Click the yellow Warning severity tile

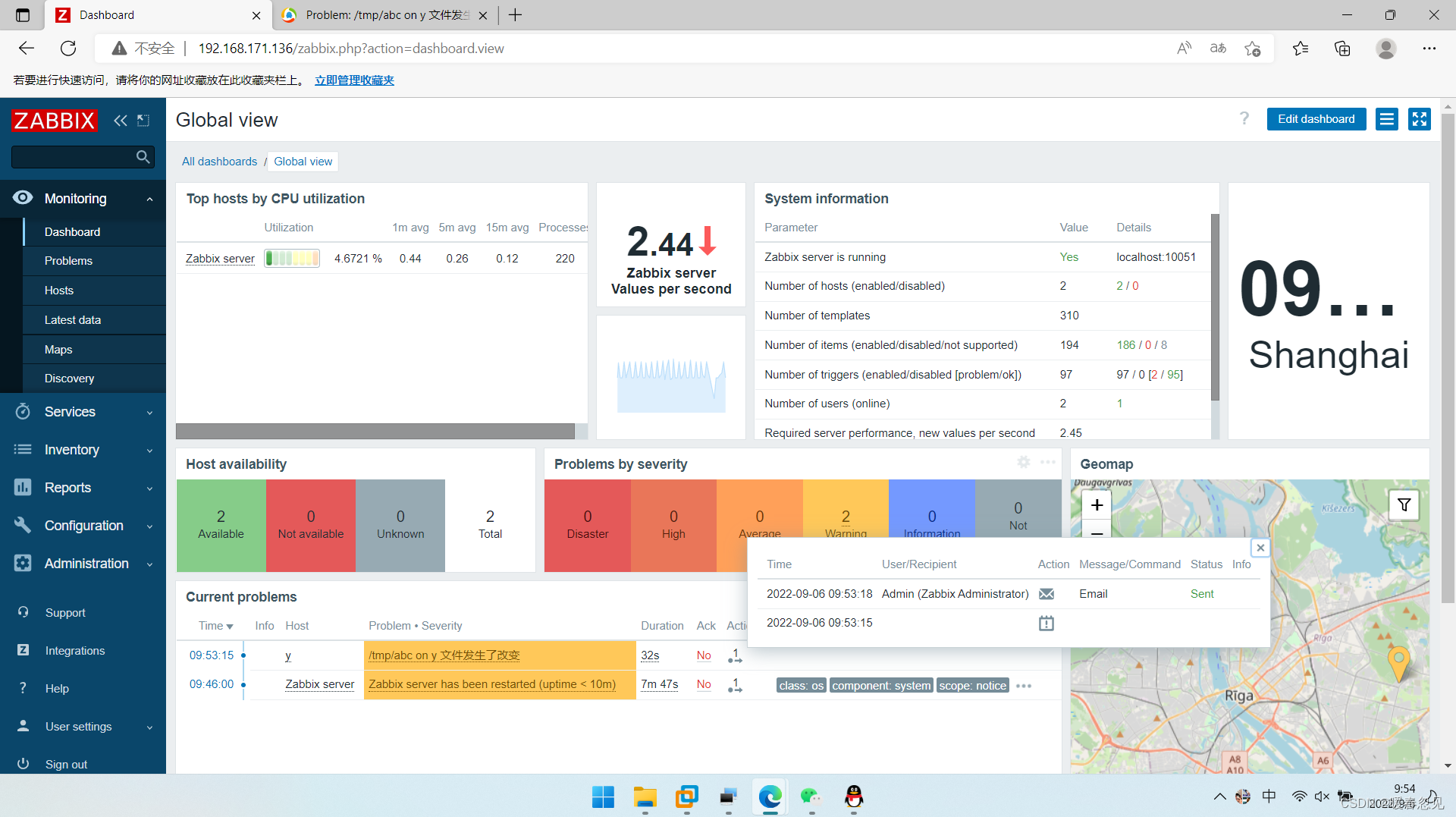click(846, 508)
